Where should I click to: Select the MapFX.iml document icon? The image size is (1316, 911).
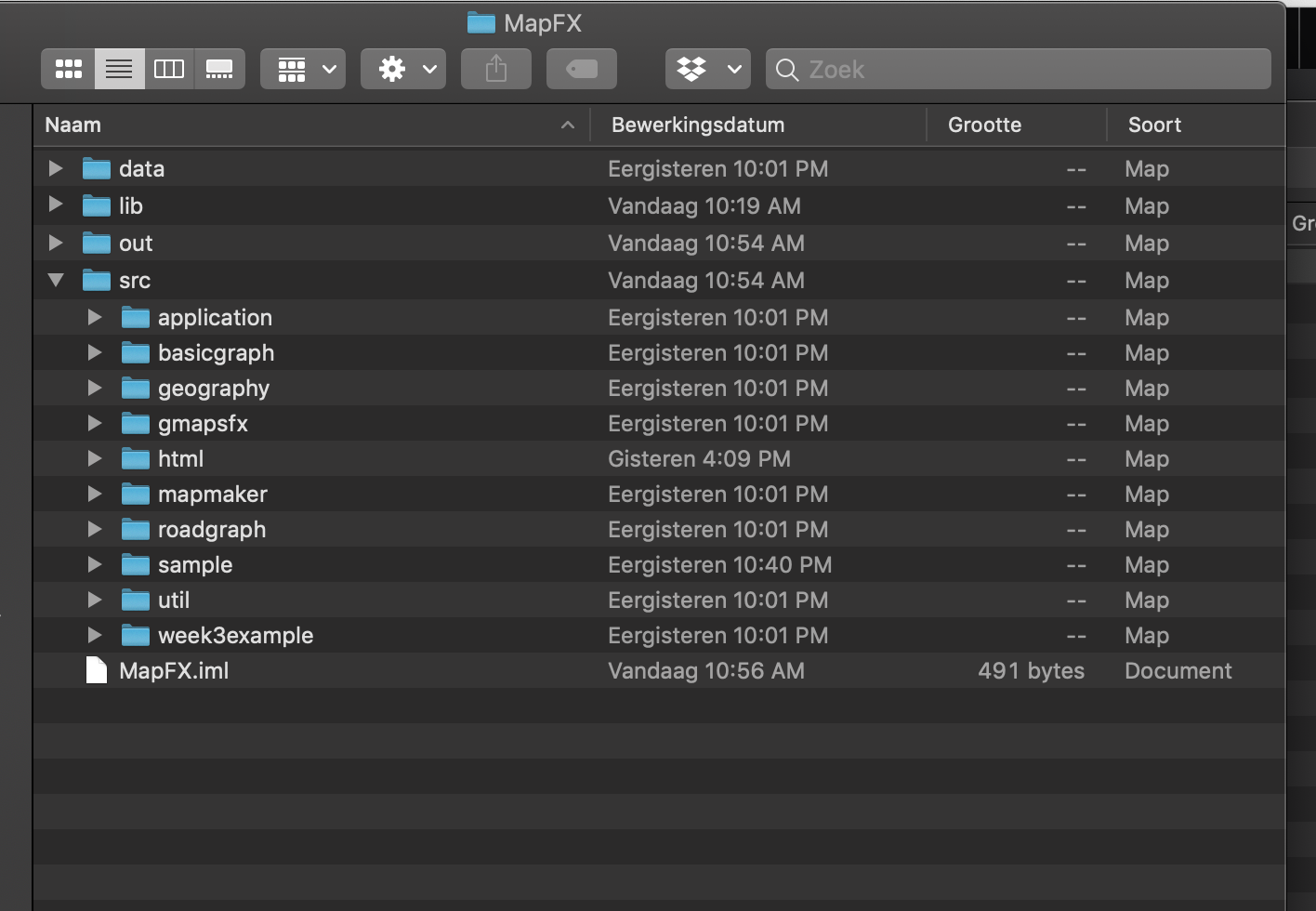(97, 670)
